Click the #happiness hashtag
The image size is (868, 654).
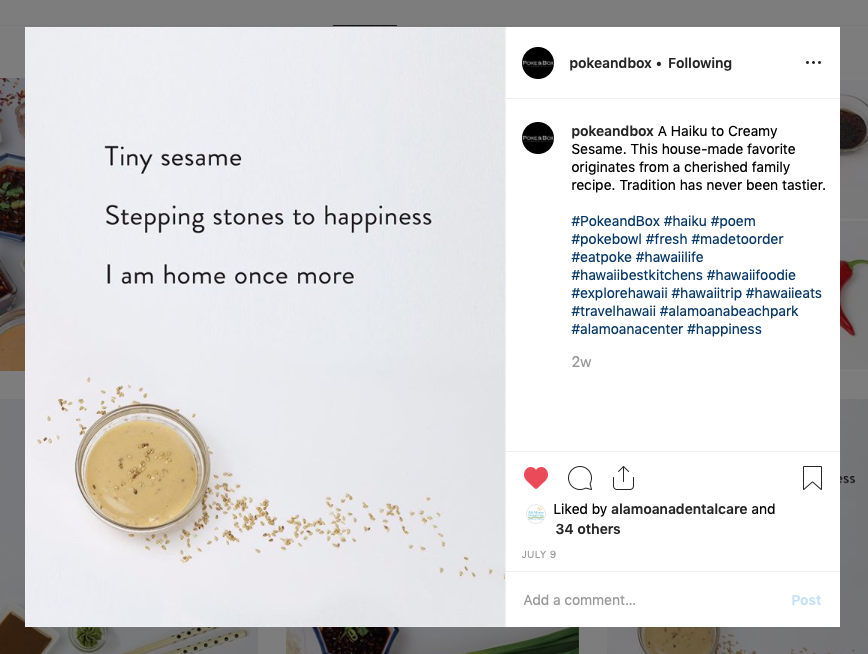click(724, 329)
